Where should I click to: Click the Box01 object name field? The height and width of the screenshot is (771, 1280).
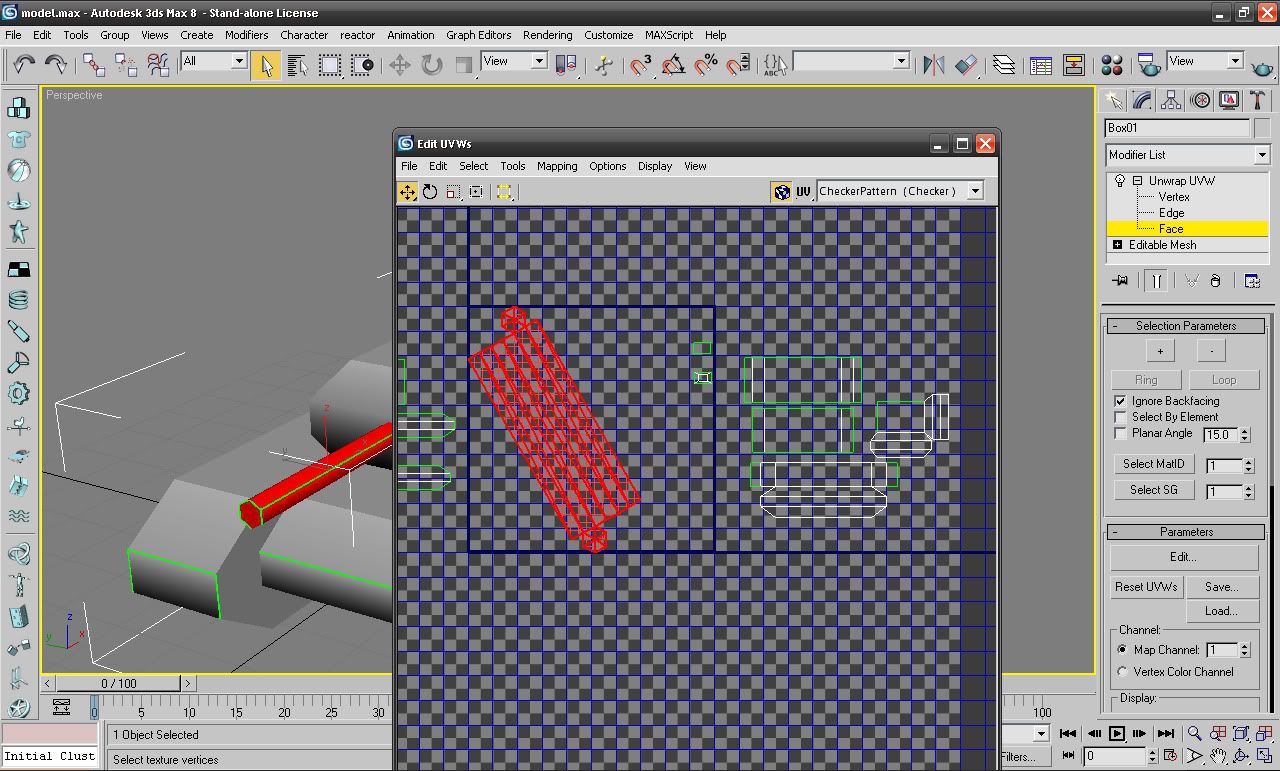(x=1177, y=128)
